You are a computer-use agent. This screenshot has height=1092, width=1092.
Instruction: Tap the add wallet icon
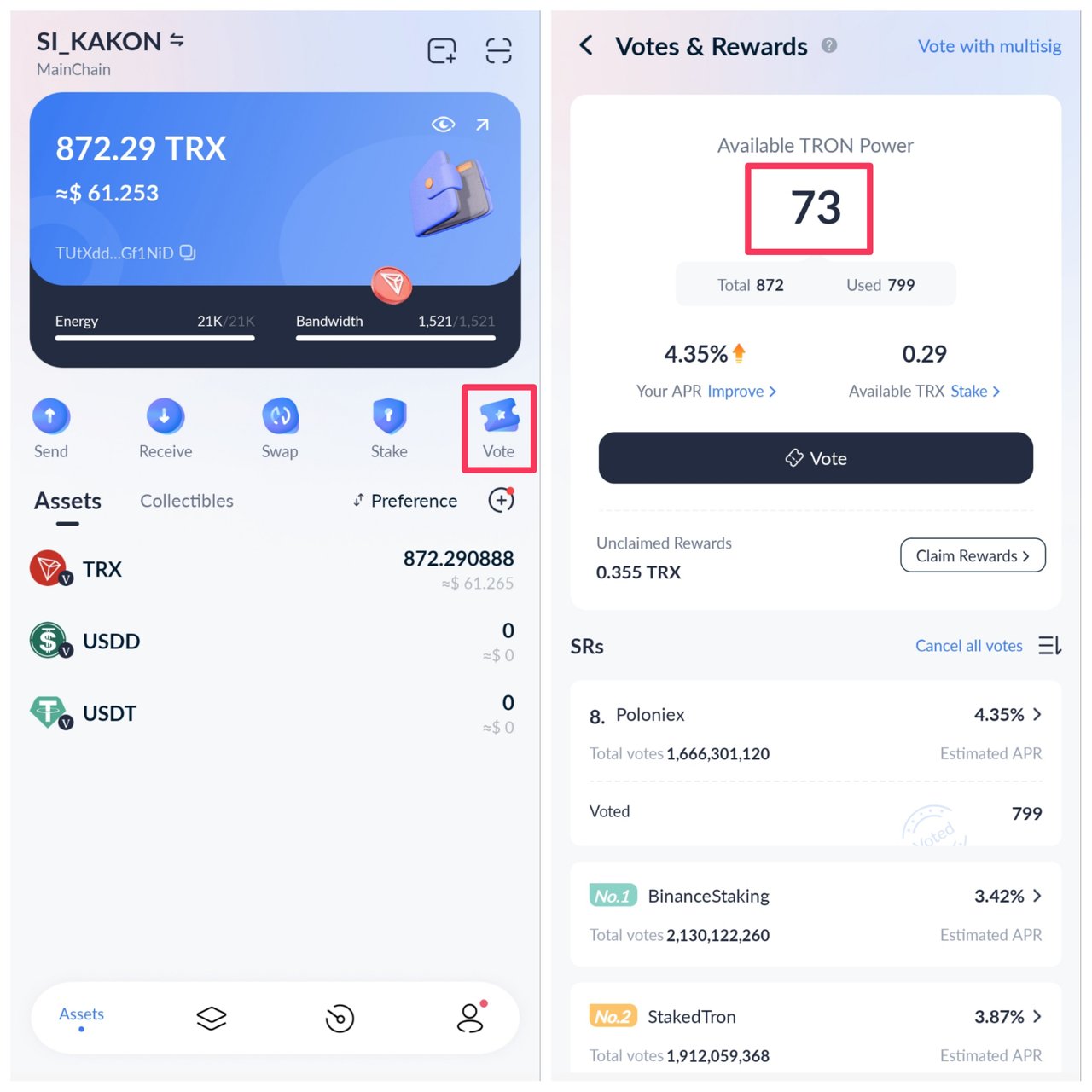pos(442,51)
